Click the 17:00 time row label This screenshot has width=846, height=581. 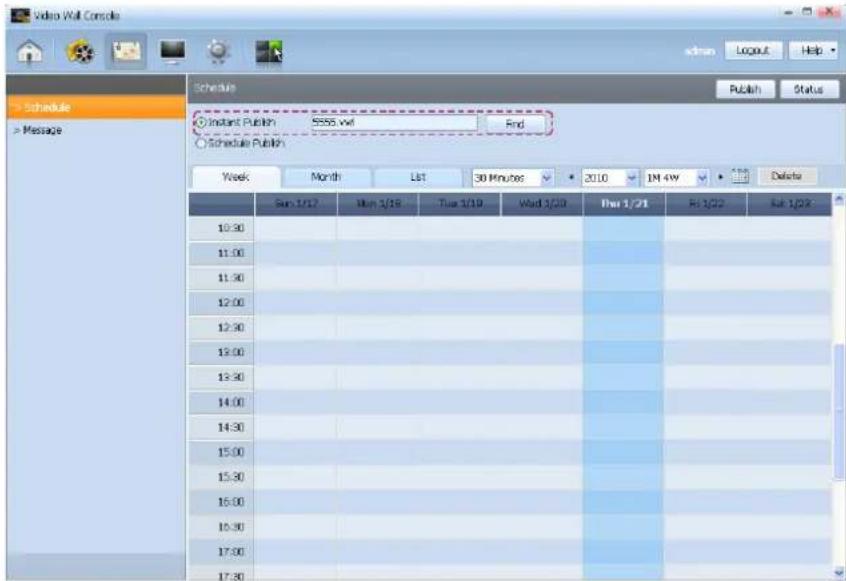coord(221,552)
